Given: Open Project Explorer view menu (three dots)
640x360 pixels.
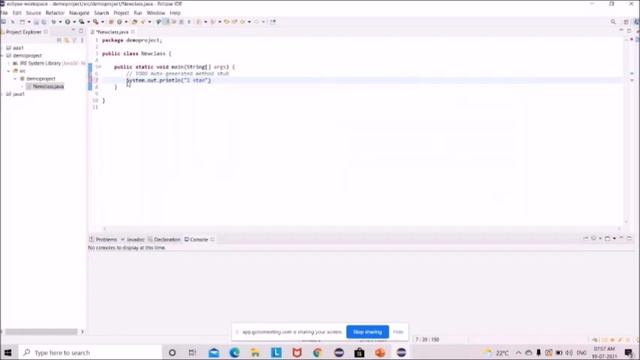Looking at the screenshot, I should point(82,40).
